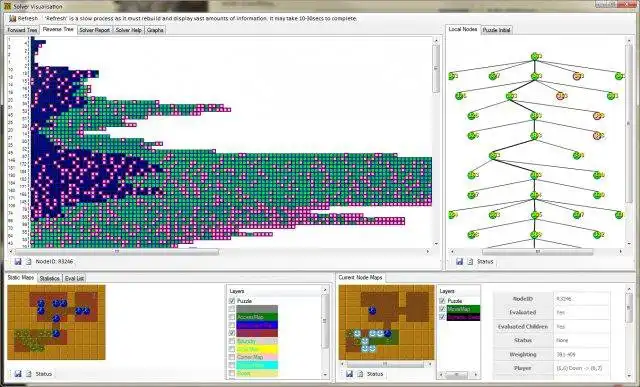Click down arrow of Static Maps layers list
The image size is (640, 387).
click(x=325, y=374)
